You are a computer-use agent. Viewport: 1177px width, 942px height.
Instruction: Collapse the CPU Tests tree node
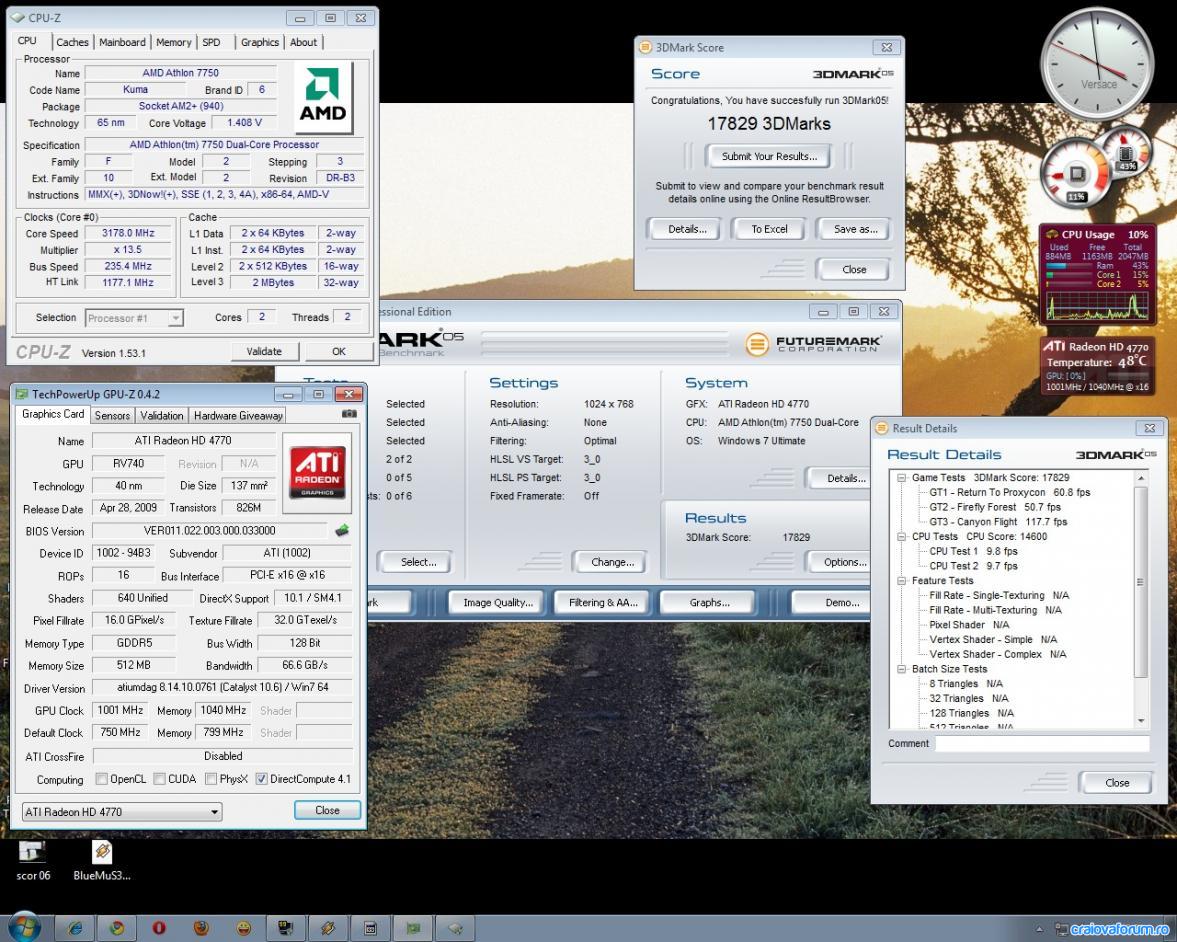tap(902, 537)
